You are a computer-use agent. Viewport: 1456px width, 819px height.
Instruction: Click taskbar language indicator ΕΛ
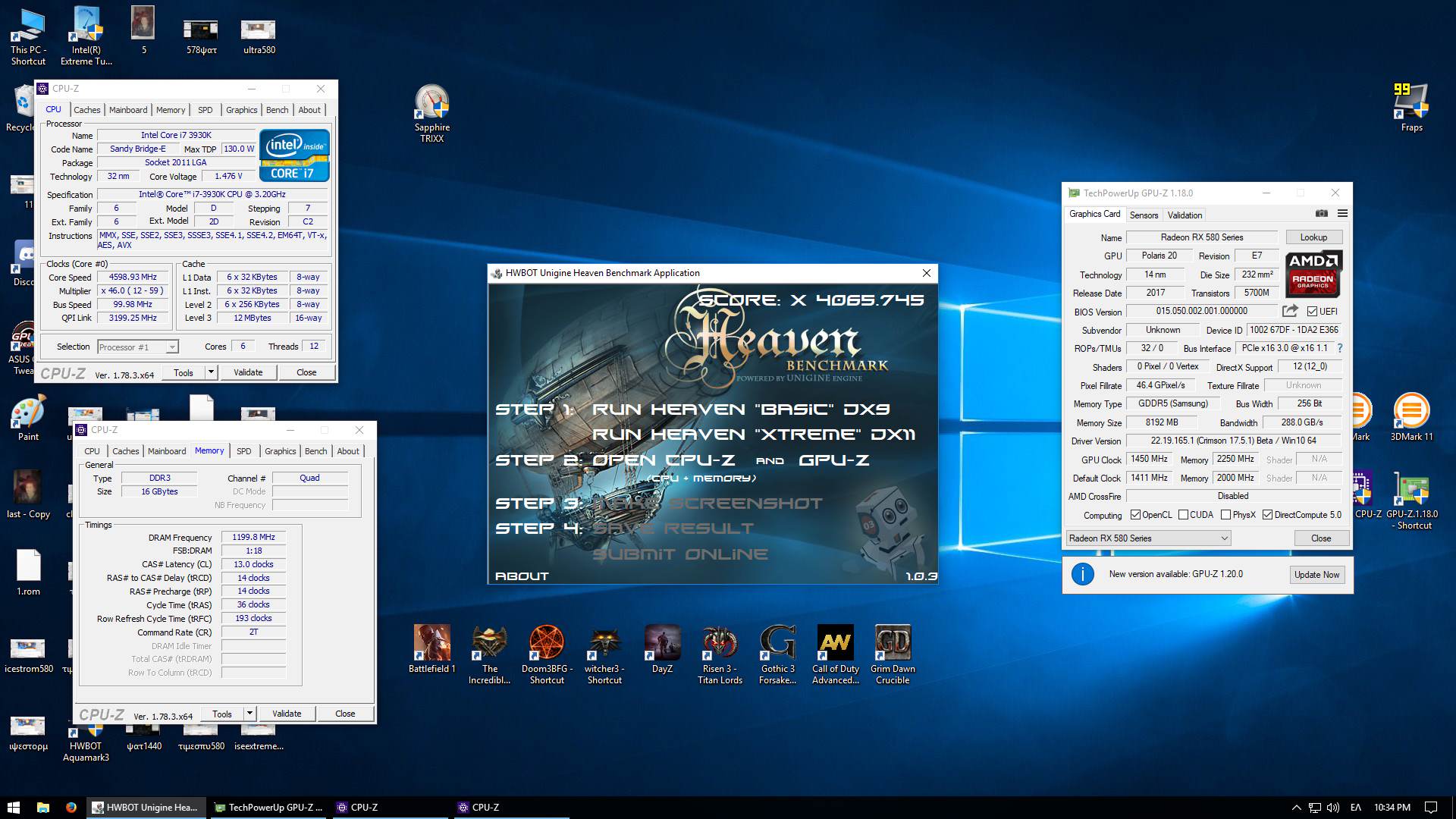coord(1356,808)
